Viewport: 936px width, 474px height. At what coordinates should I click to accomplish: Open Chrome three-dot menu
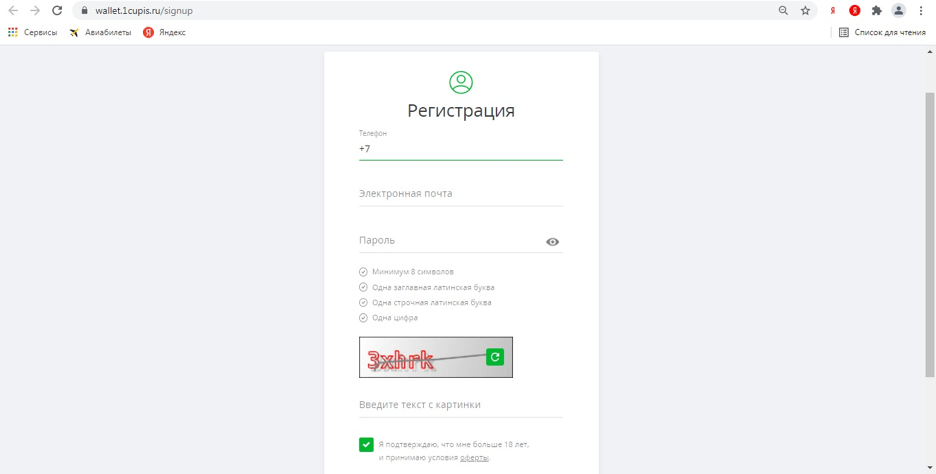coord(921,10)
